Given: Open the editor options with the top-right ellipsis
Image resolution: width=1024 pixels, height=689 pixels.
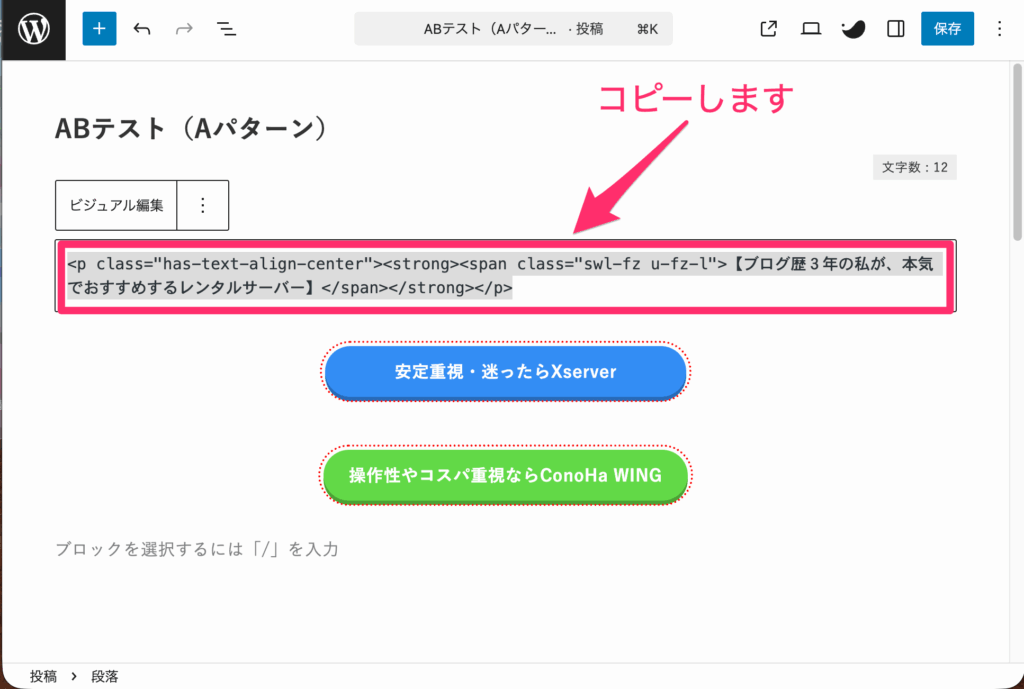Looking at the screenshot, I should click(998, 28).
